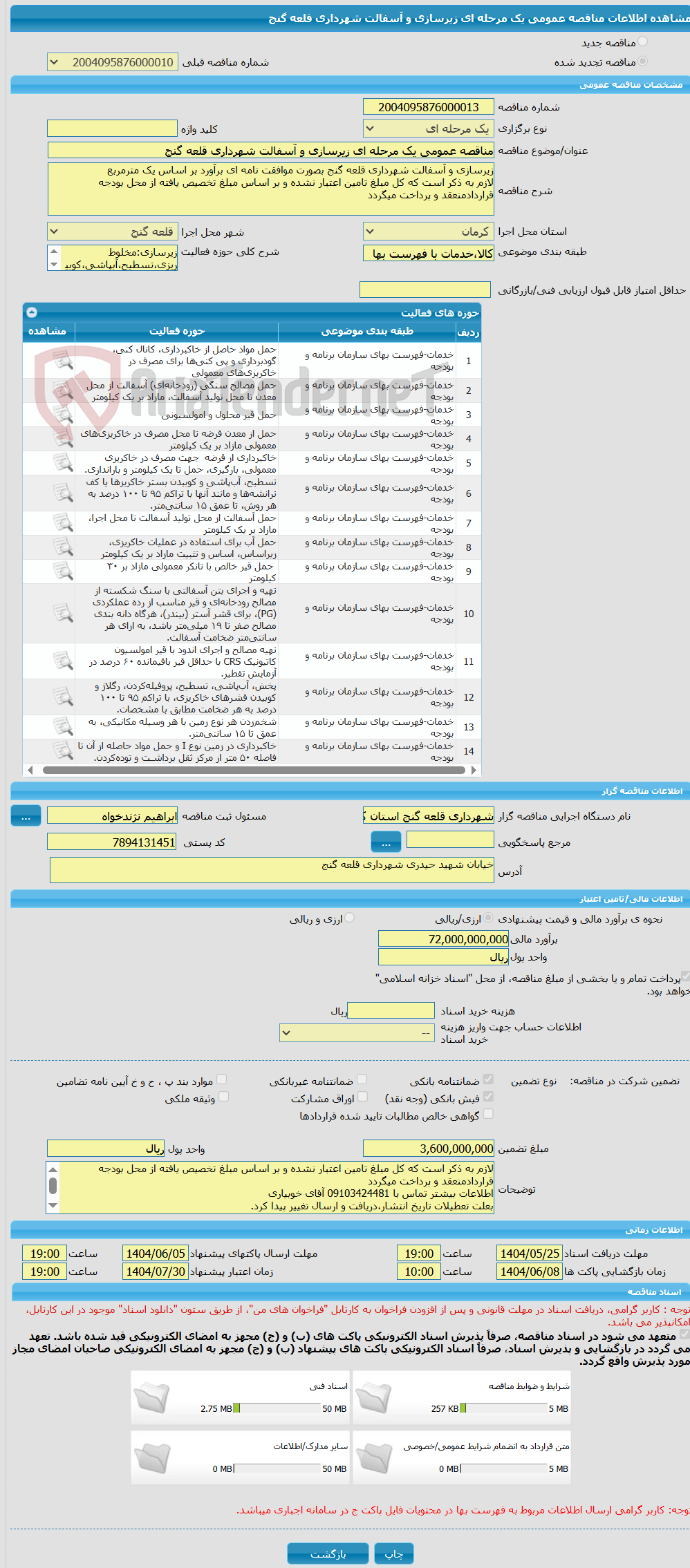Image resolution: width=690 pixels, height=1568 pixels.
Task: Open the view icon for activity row 11
Action: (x=63, y=661)
